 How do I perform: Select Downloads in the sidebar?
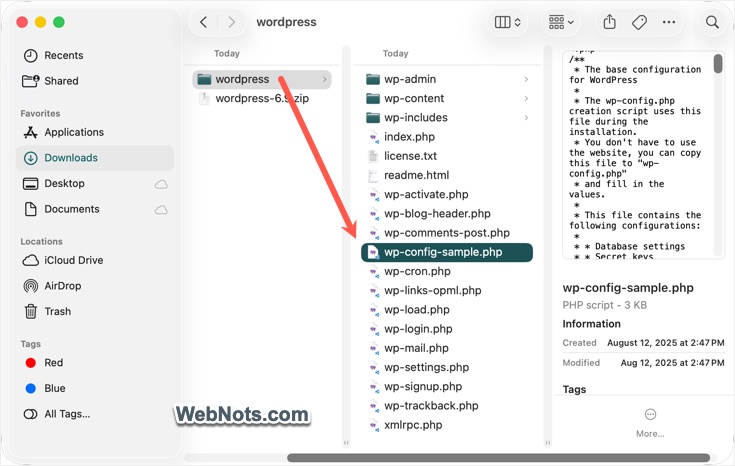(96, 158)
